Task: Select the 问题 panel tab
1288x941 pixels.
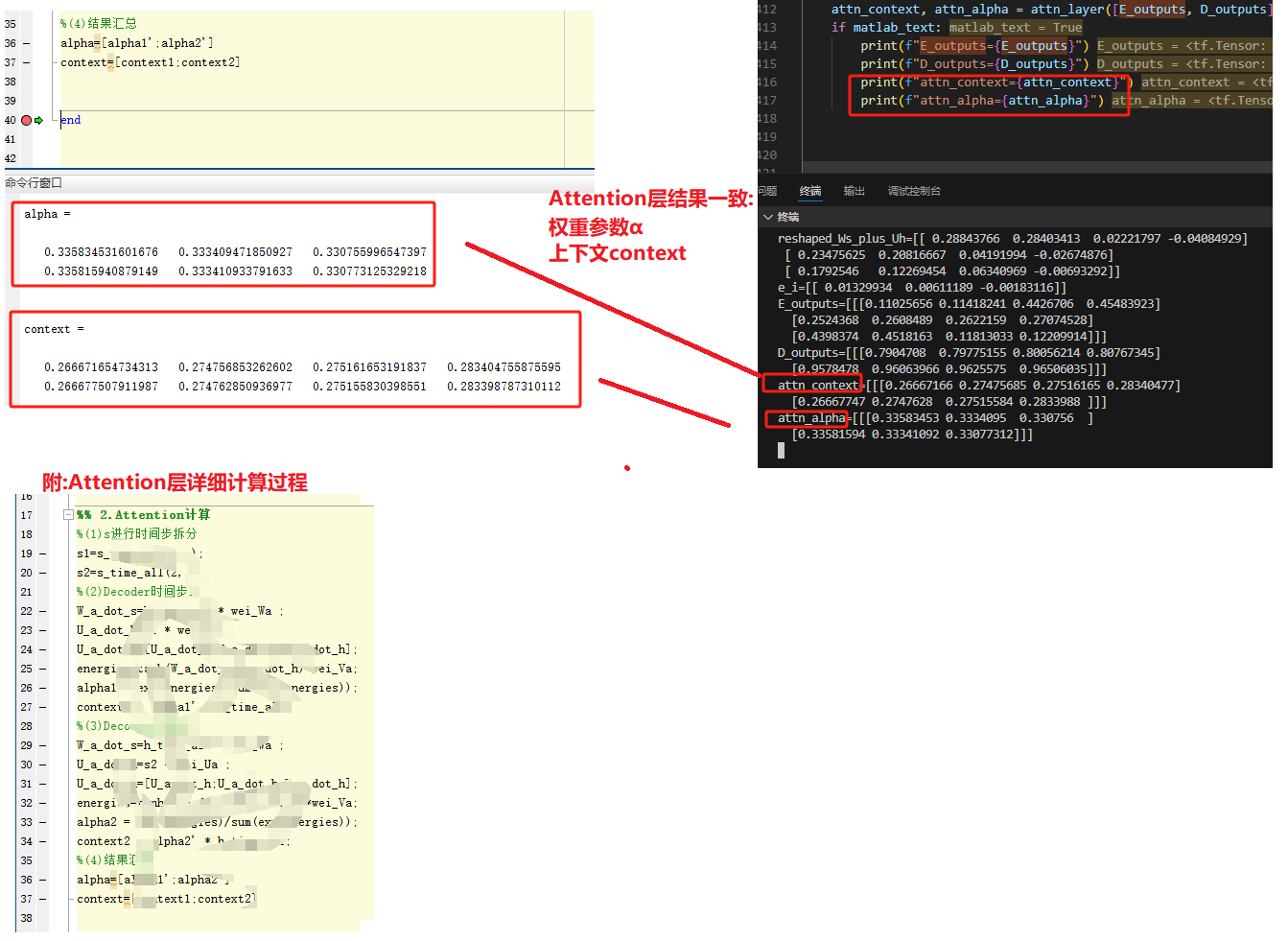Action: tap(767, 190)
